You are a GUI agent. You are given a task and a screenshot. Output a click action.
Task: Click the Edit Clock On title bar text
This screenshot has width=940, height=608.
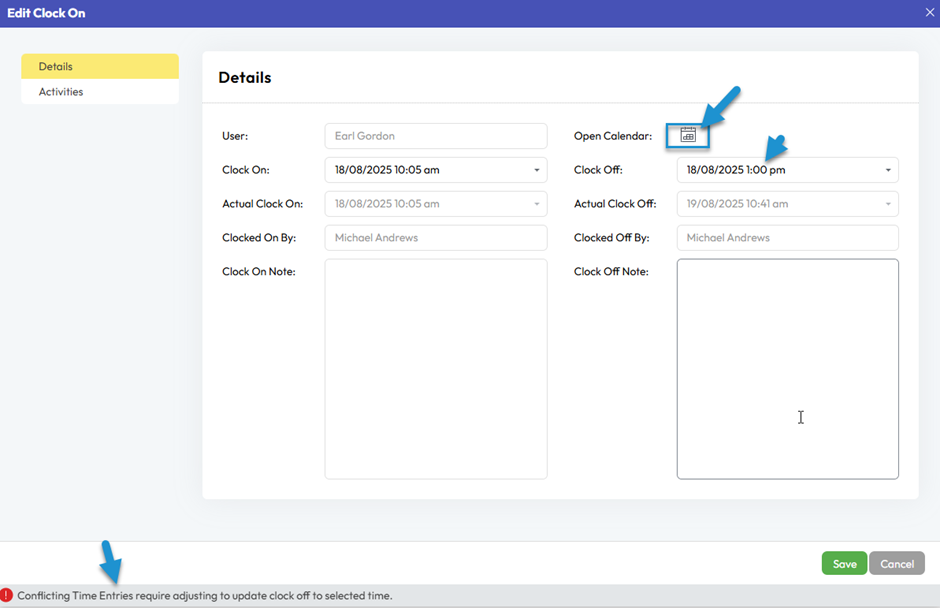tap(46, 13)
